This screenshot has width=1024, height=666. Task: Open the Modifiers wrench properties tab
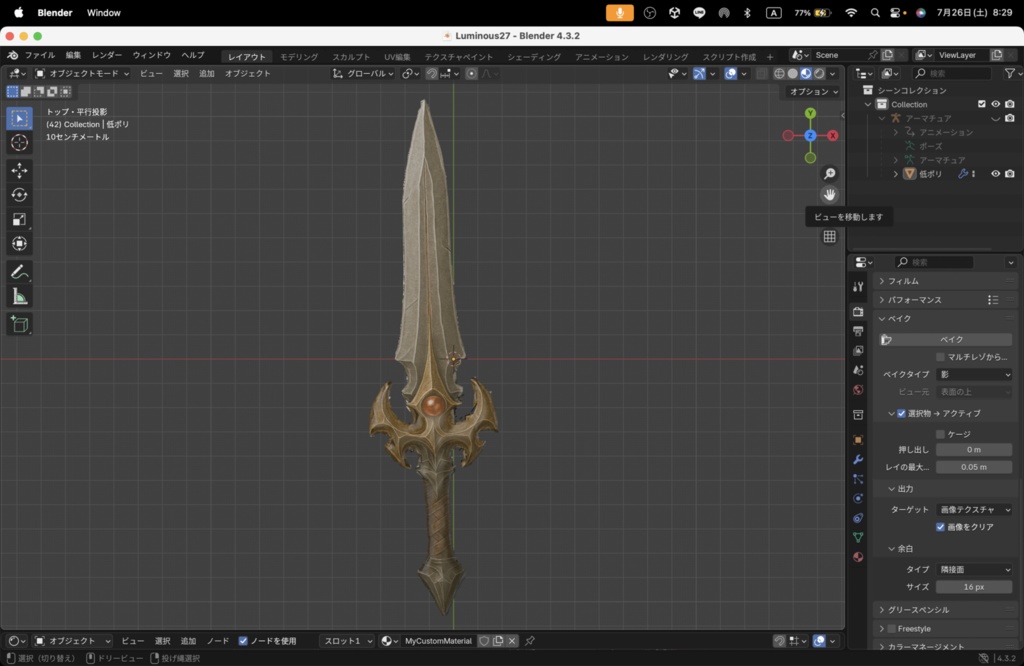pos(858,459)
